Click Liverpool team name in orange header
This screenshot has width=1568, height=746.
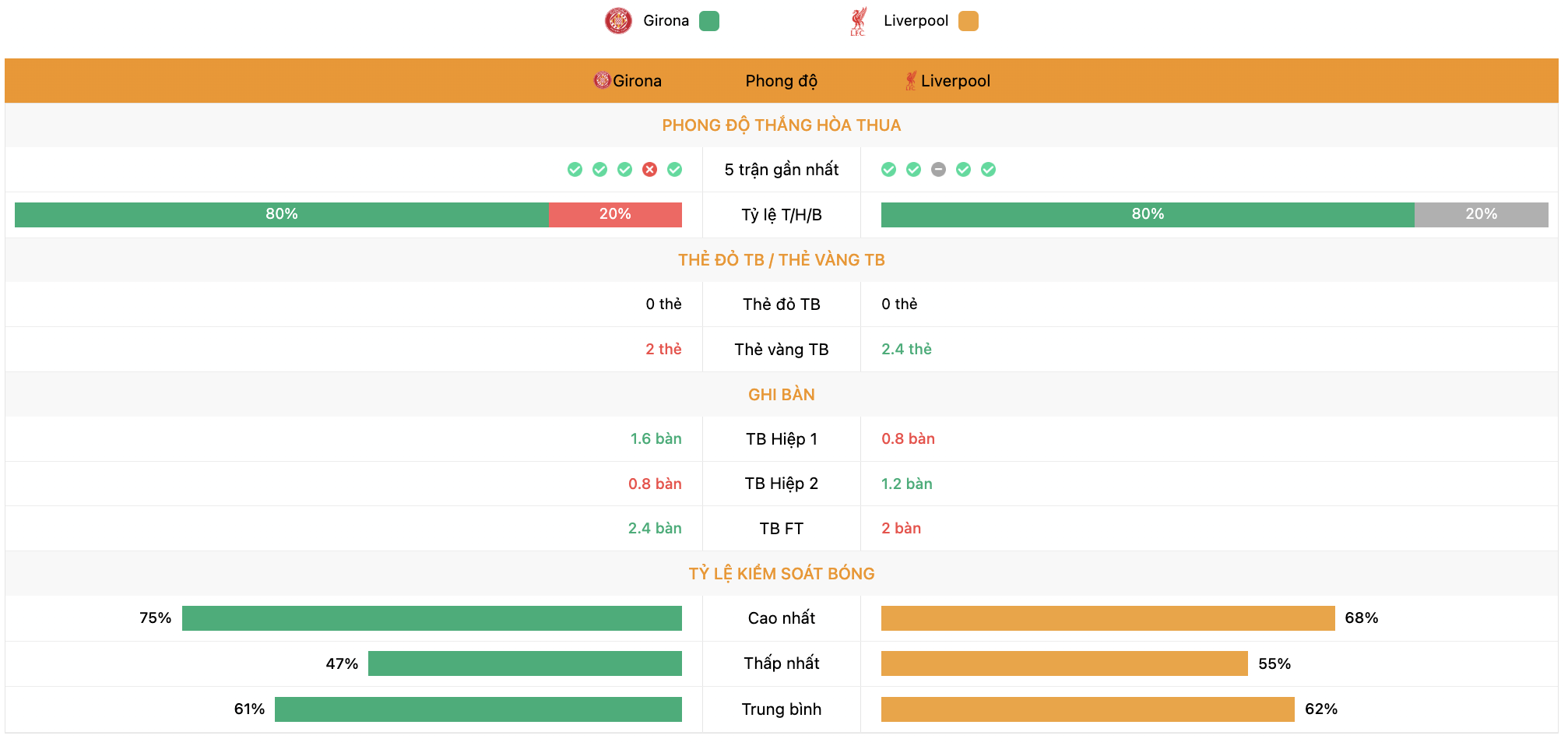(x=955, y=81)
